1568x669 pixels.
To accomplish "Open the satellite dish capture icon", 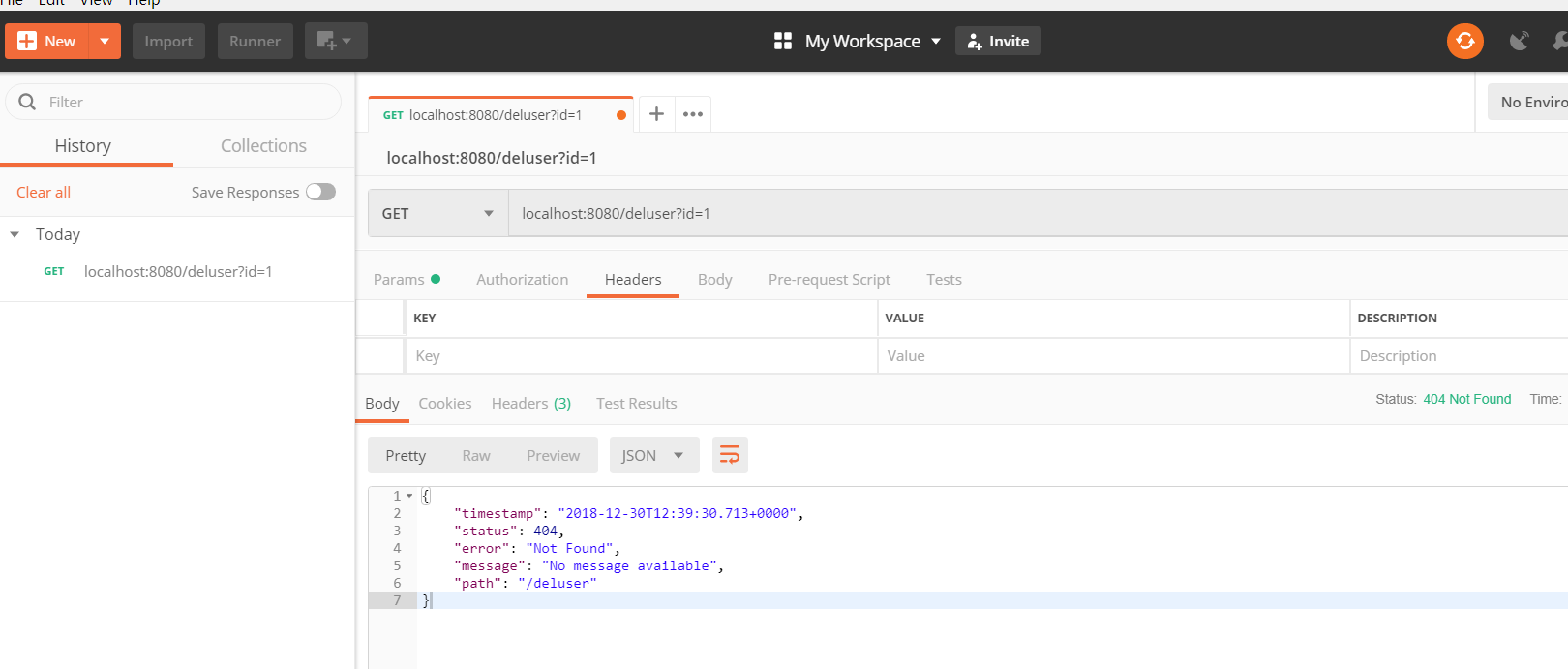I will (1519, 41).
